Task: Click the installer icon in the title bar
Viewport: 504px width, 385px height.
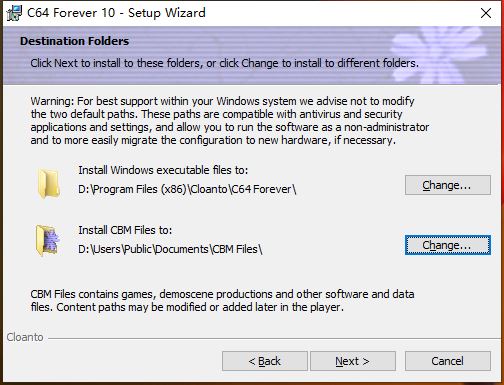Action: (x=14, y=13)
